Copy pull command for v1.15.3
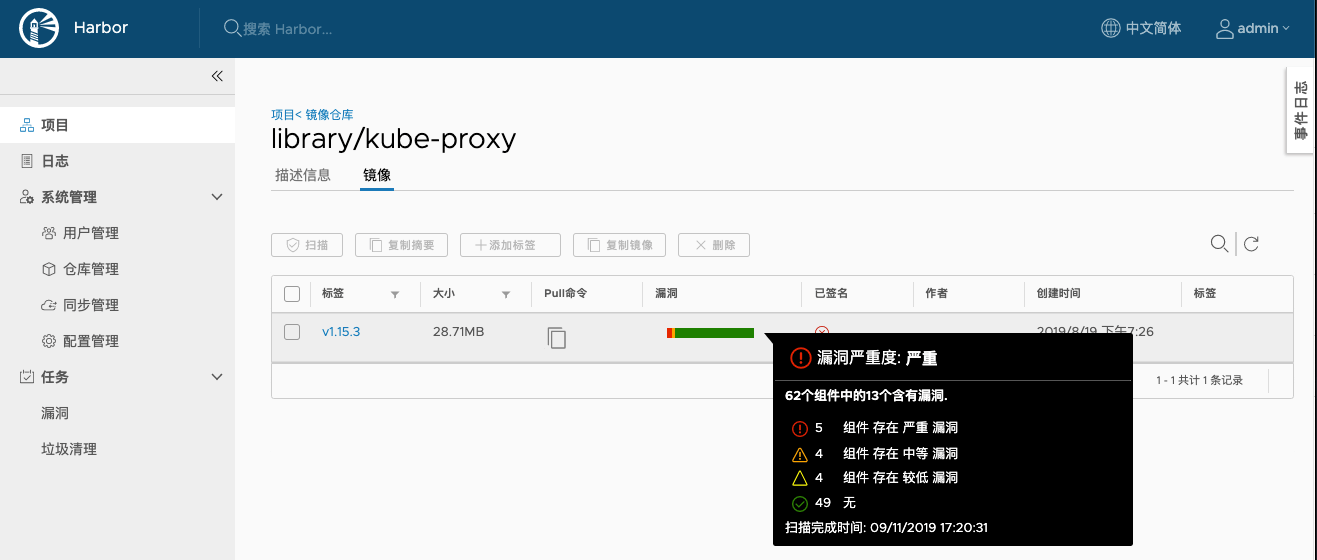 pyautogui.click(x=557, y=338)
